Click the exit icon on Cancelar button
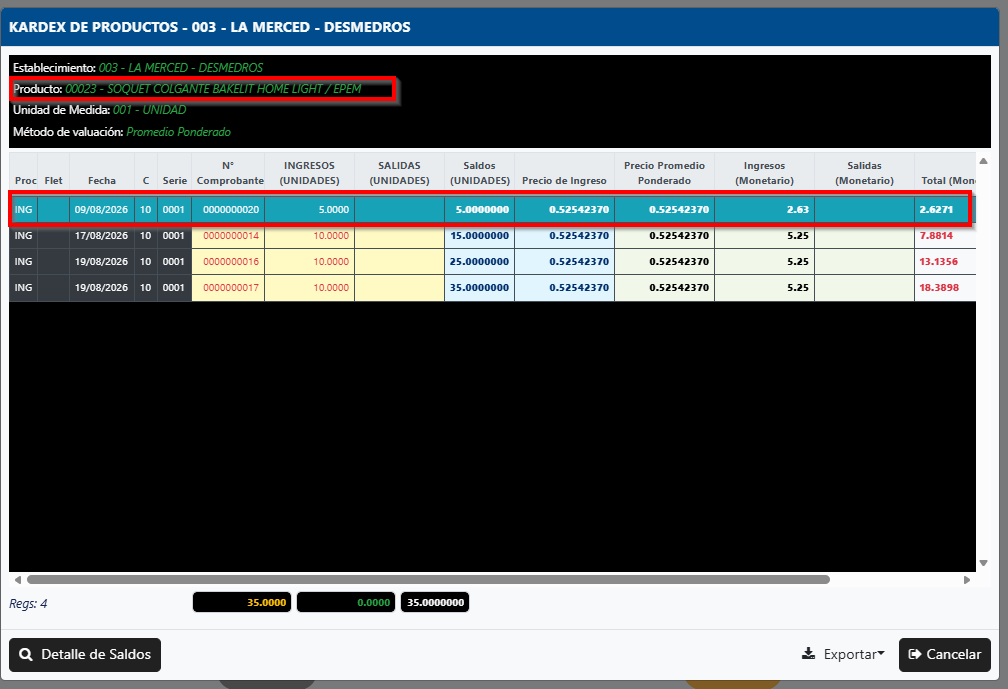The width and height of the screenshot is (1008, 689). (915, 654)
